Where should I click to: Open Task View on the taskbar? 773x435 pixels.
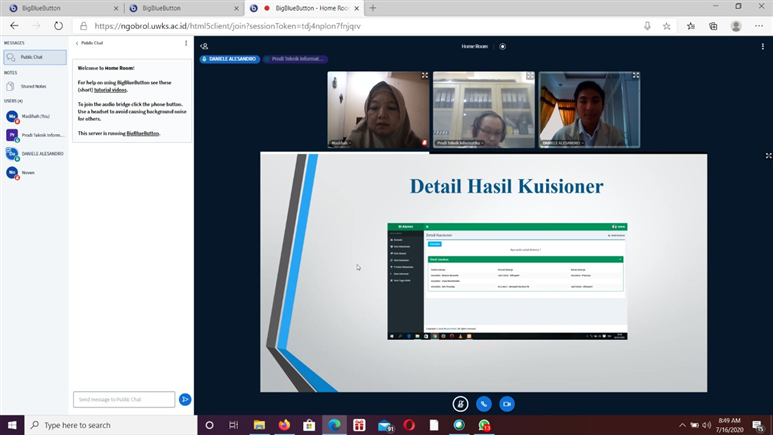234,425
